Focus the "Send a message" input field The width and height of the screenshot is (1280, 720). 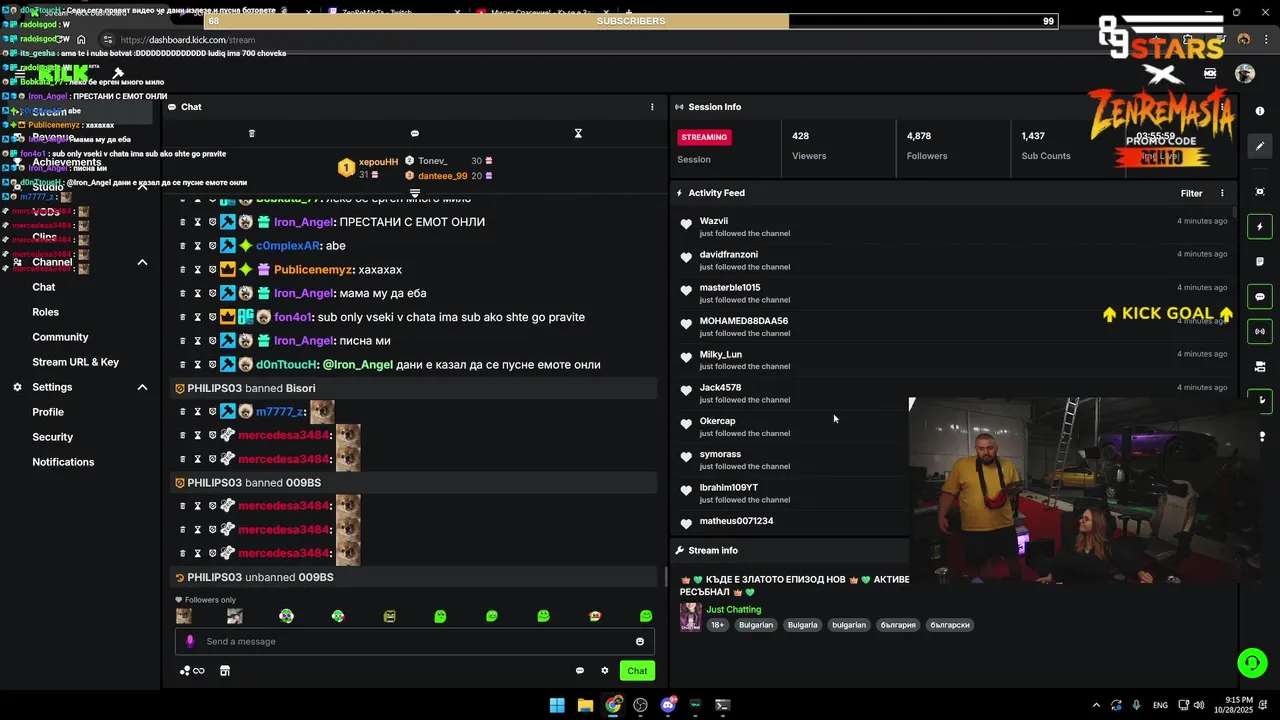415,642
